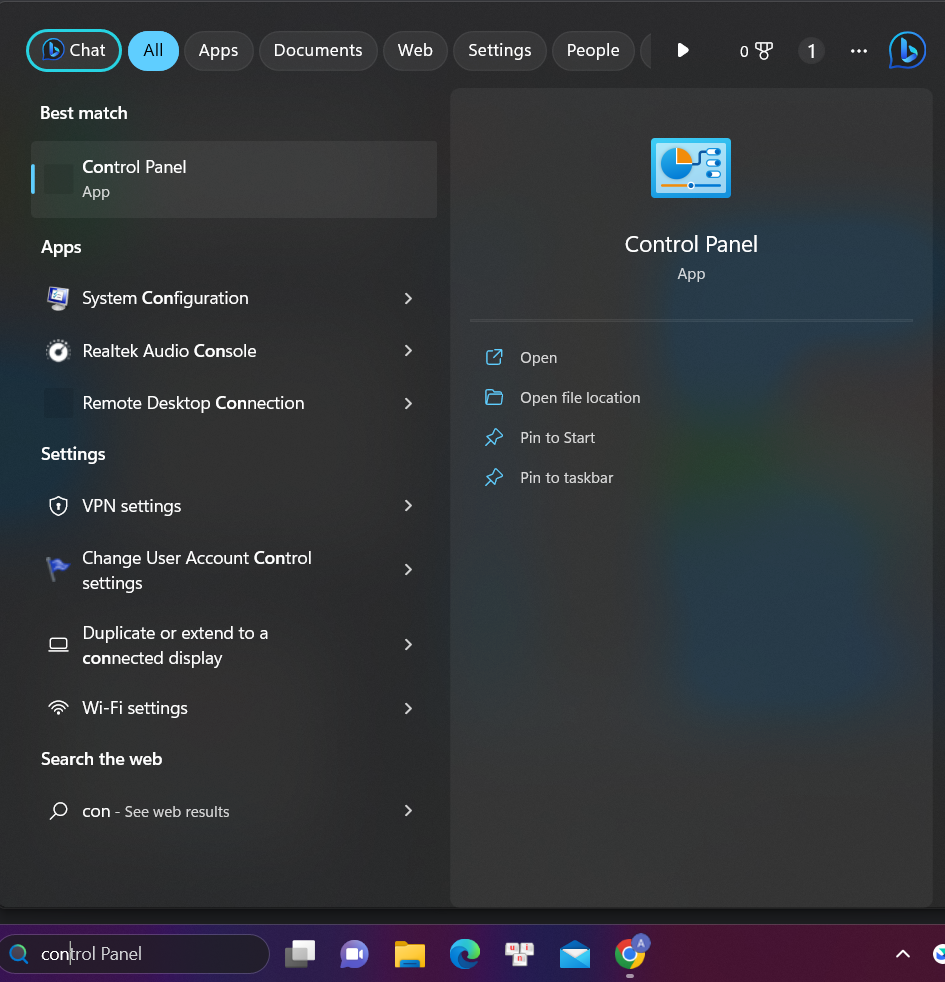Open File Explorer from the taskbar

[410, 954]
